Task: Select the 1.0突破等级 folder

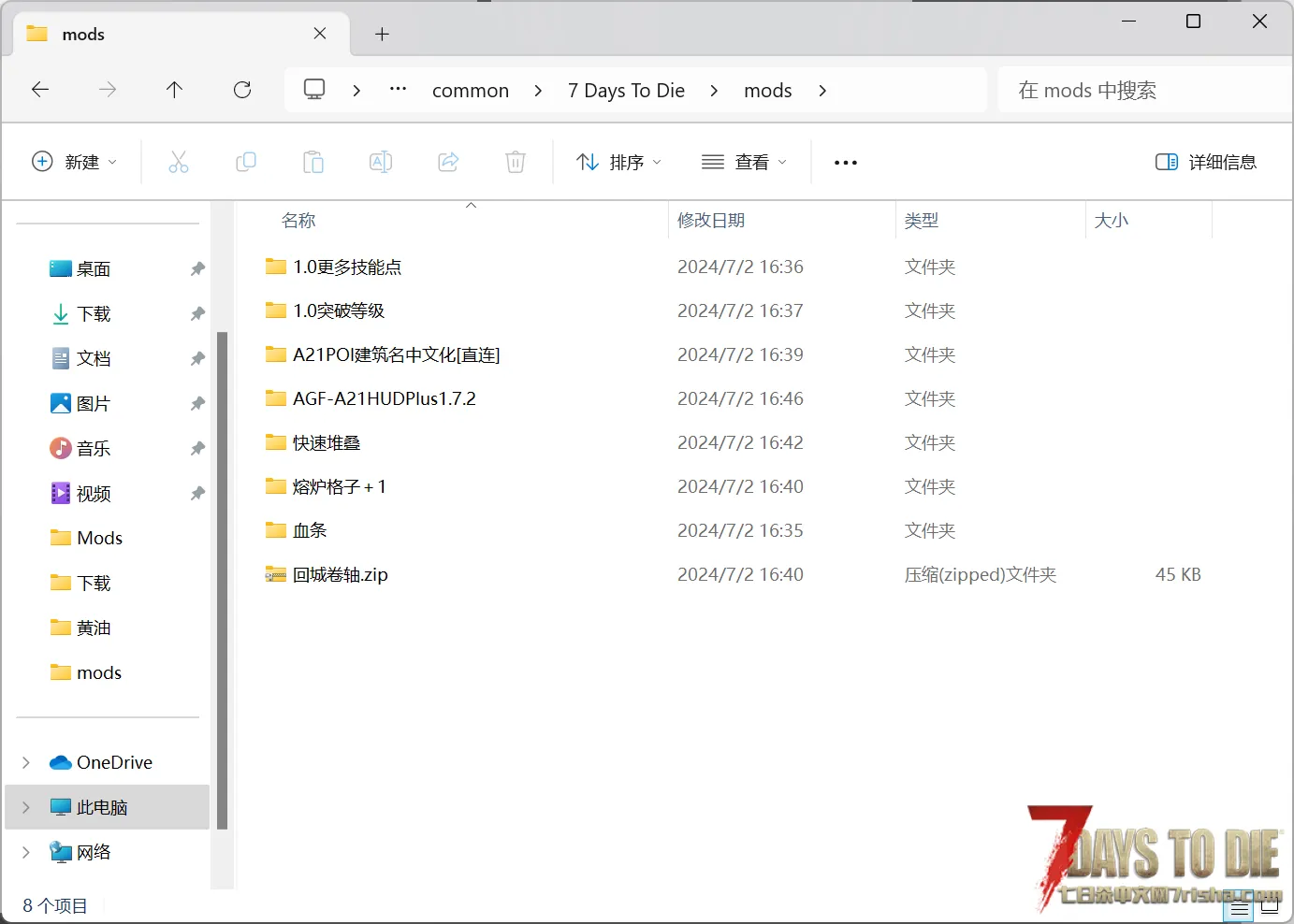Action: [x=339, y=310]
